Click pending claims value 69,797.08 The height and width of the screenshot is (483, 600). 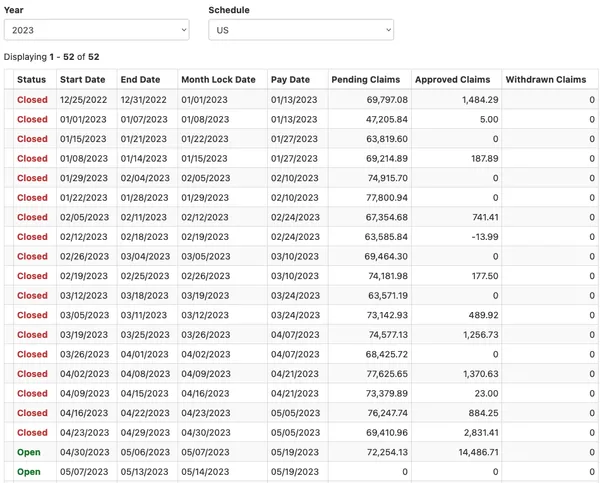tap(387, 100)
